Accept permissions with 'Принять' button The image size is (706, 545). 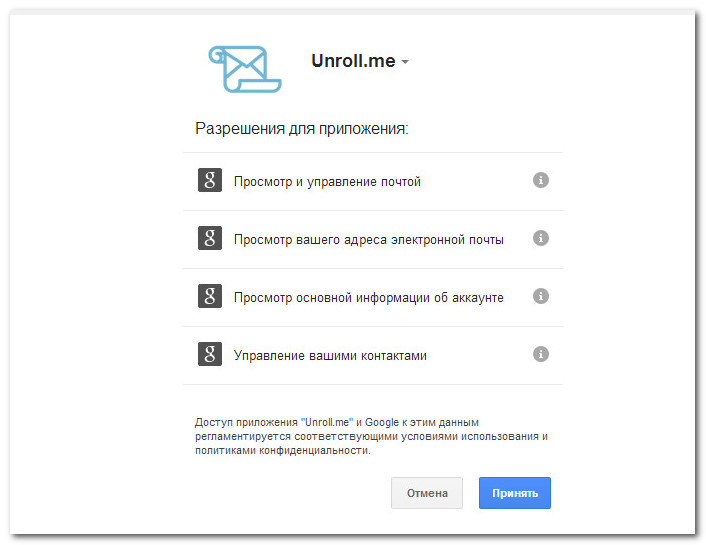[515, 493]
